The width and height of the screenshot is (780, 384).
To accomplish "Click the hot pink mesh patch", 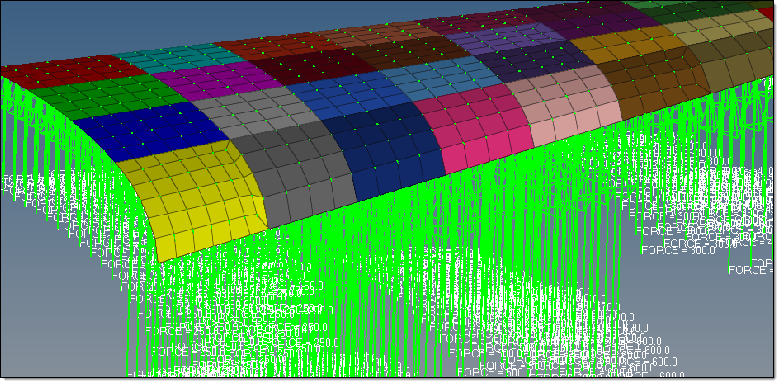I will pyautogui.click(x=475, y=127).
